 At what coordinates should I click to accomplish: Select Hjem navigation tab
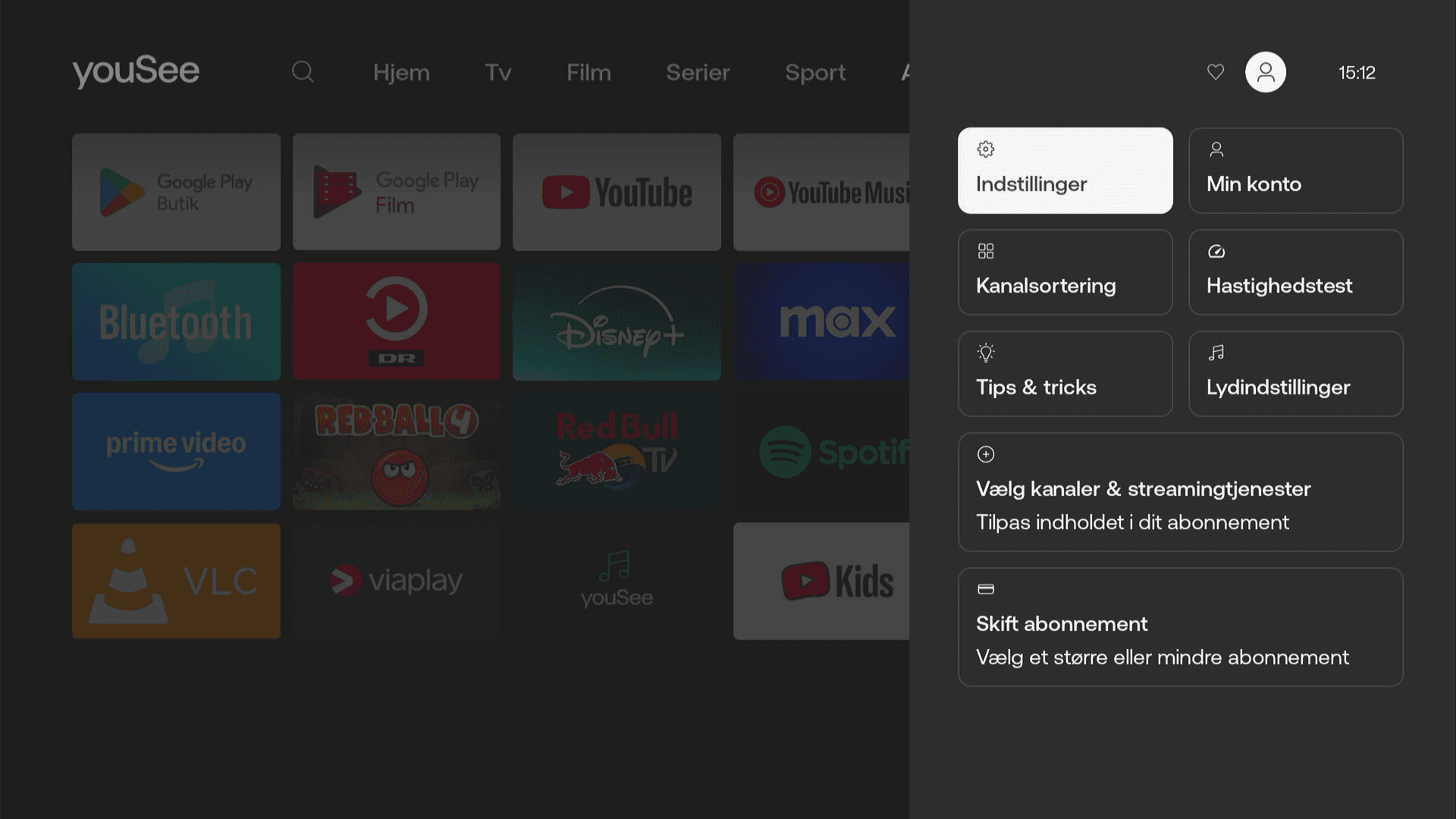point(401,72)
